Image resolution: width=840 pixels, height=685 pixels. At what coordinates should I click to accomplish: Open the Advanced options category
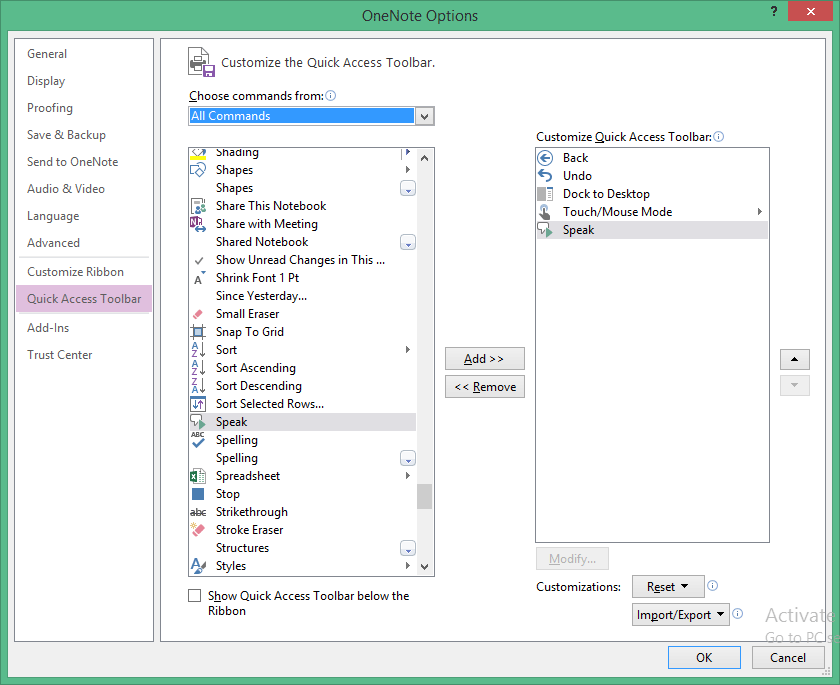coord(54,243)
